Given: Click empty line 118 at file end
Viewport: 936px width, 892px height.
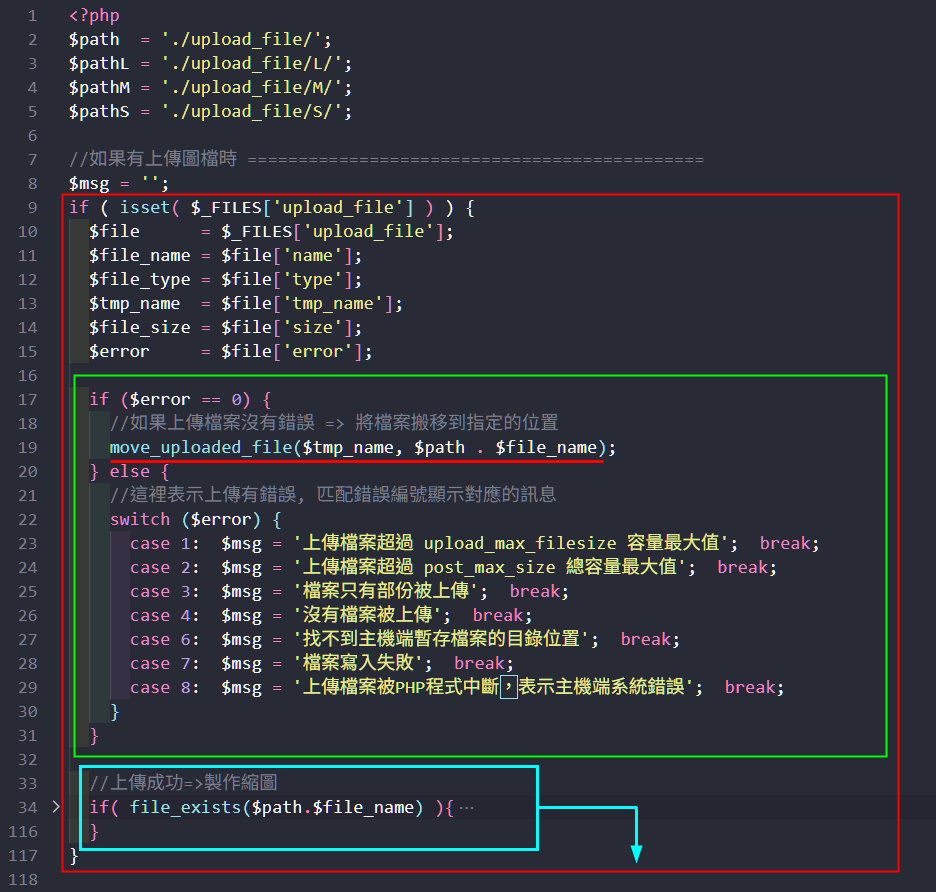Looking at the screenshot, I should tap(300, 879).
